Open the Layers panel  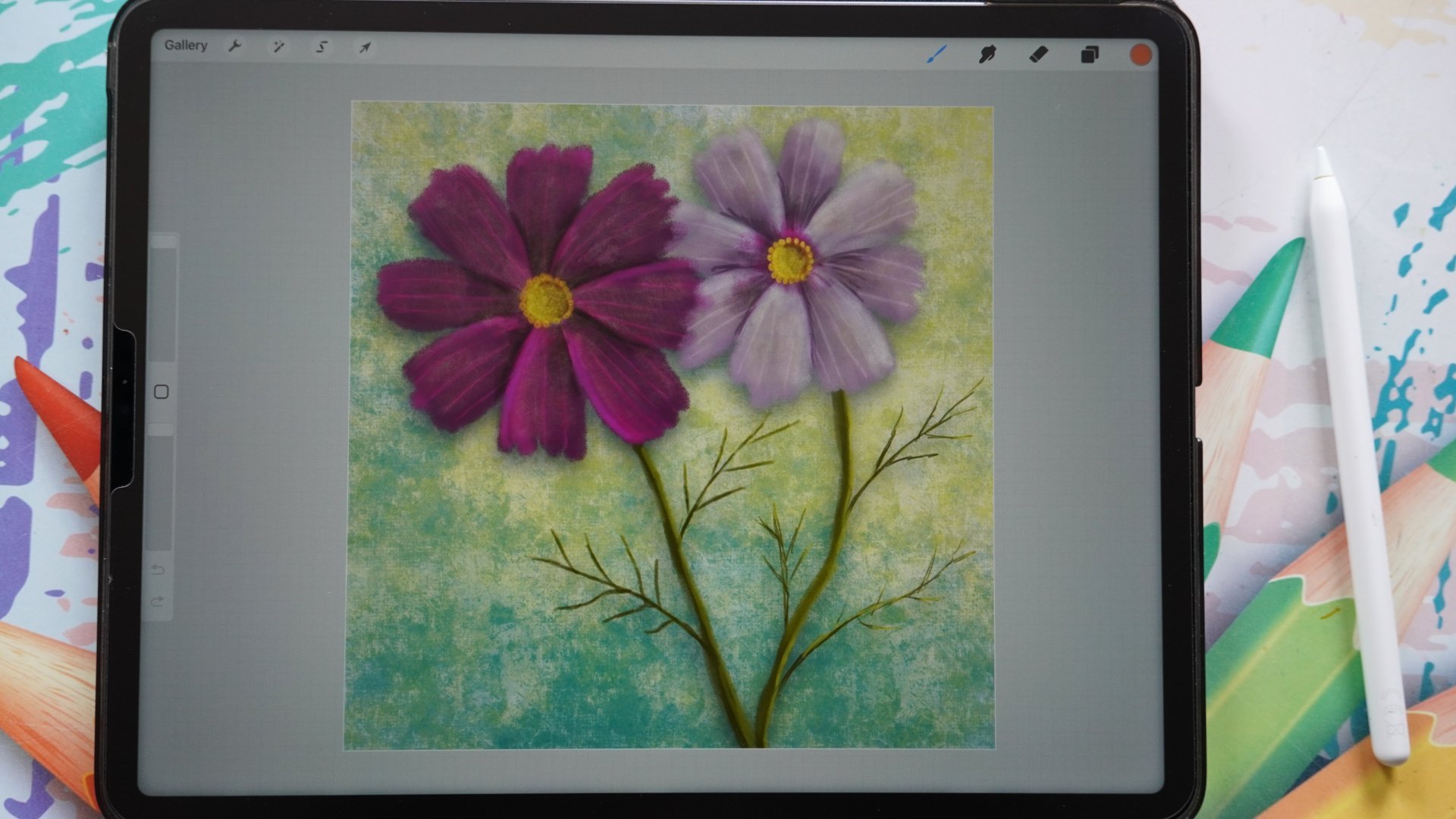coord(1090,55)
